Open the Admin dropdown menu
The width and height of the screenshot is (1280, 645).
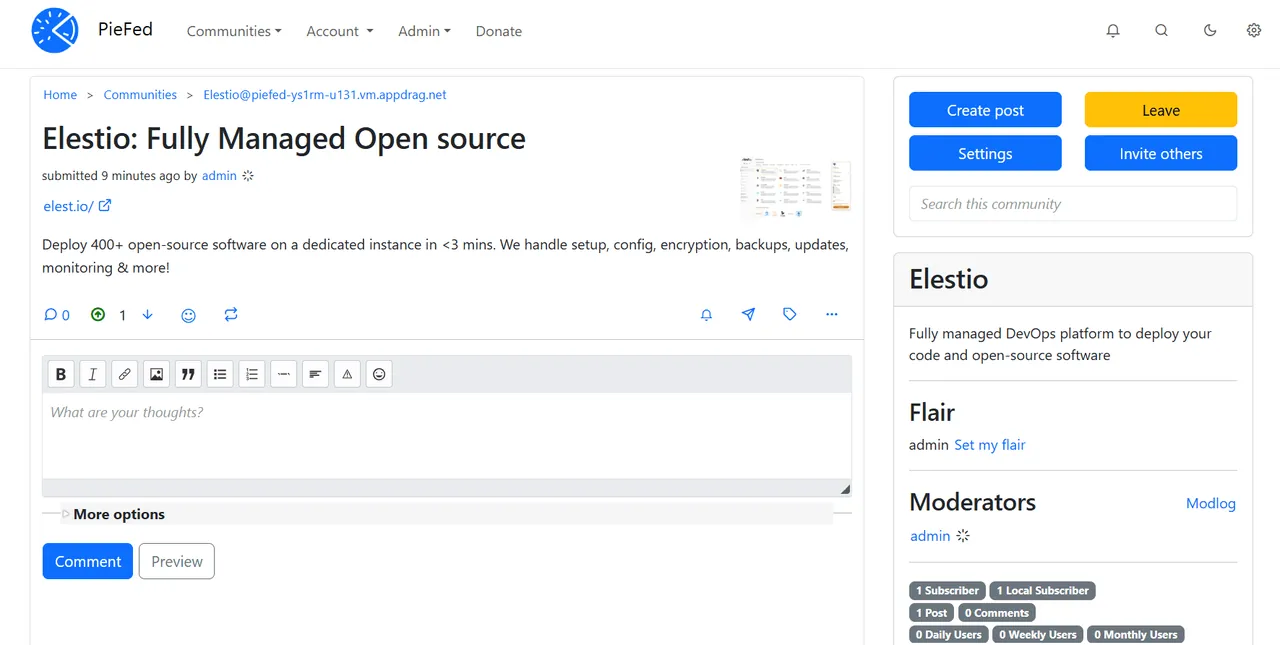[x=424, y=31]
